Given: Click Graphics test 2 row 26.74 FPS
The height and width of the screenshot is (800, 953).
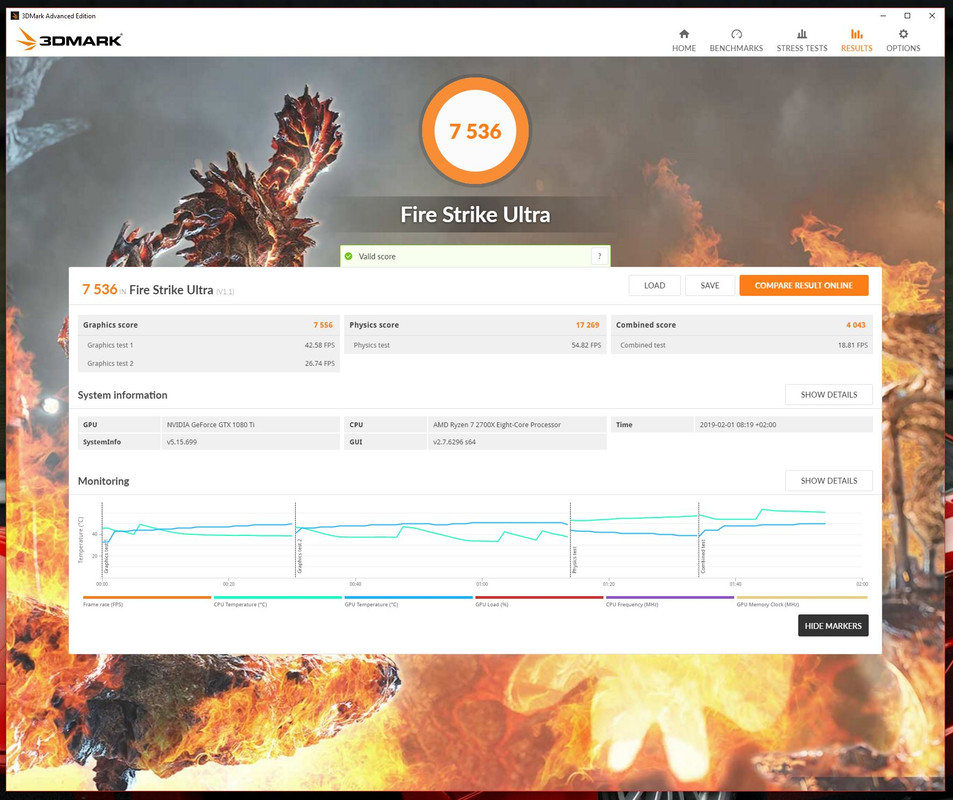Looking at the screenshot, I should [x=209, y=364].
